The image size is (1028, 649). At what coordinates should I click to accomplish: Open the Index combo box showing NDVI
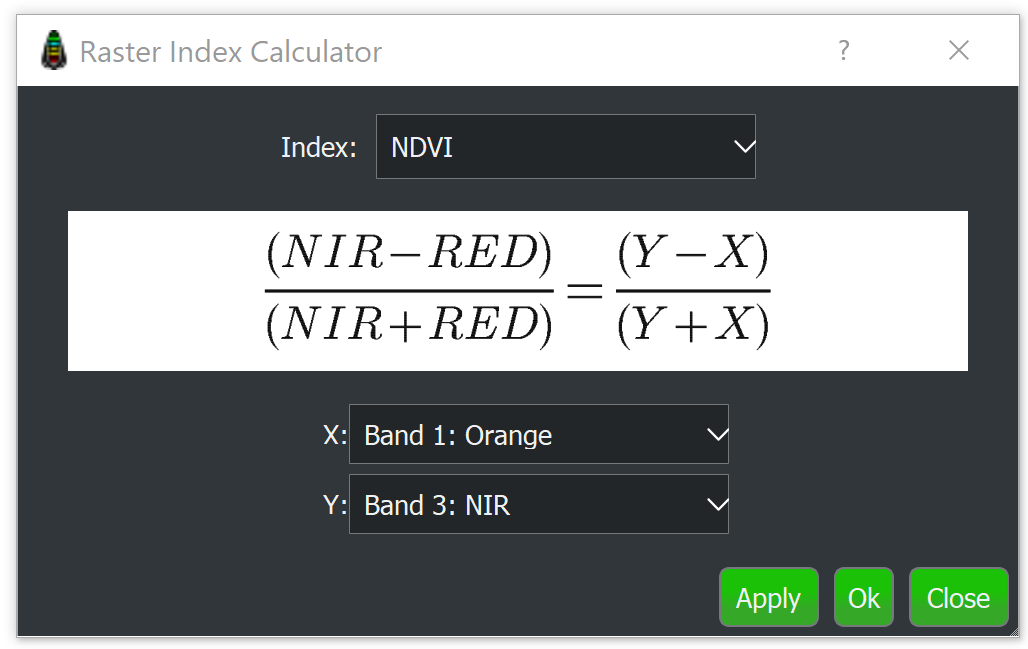pyautogui.click(x=565, y=147)
